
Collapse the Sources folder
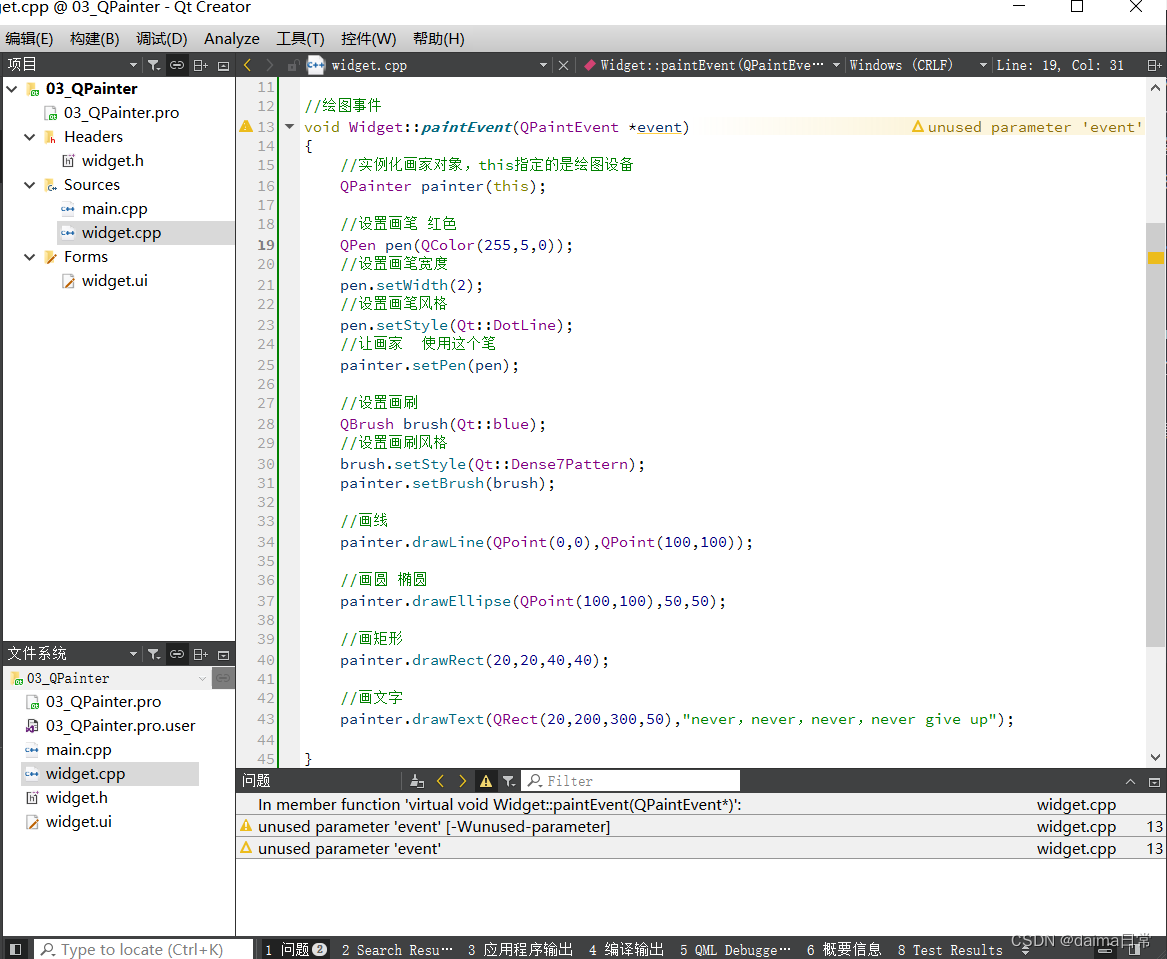coord(30,185)
